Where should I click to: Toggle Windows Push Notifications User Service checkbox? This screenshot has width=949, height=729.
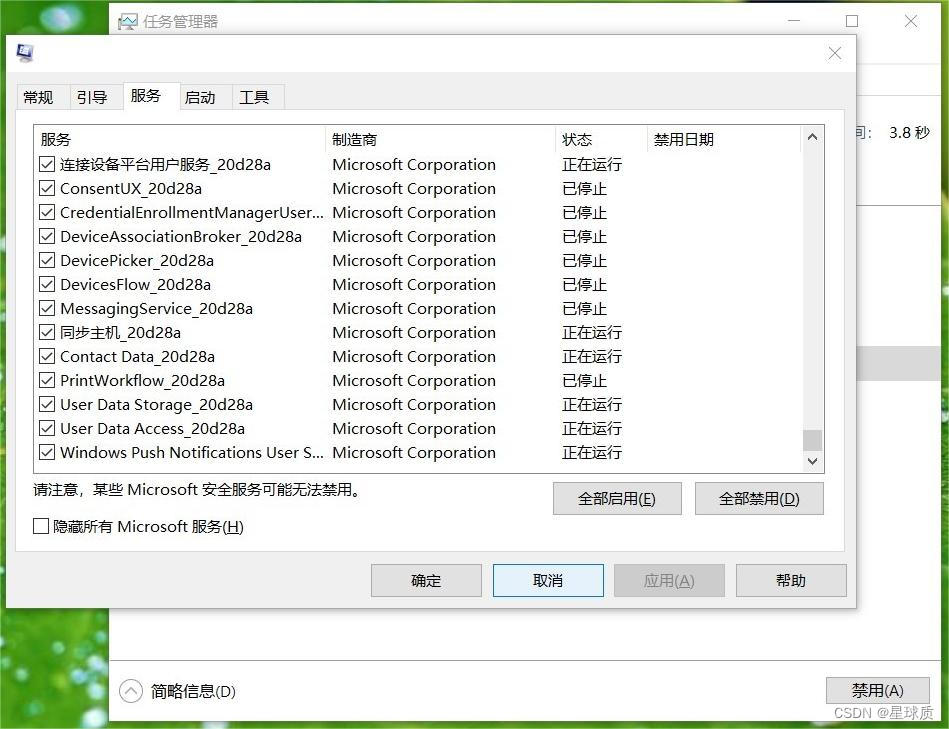tap(47, 452)
